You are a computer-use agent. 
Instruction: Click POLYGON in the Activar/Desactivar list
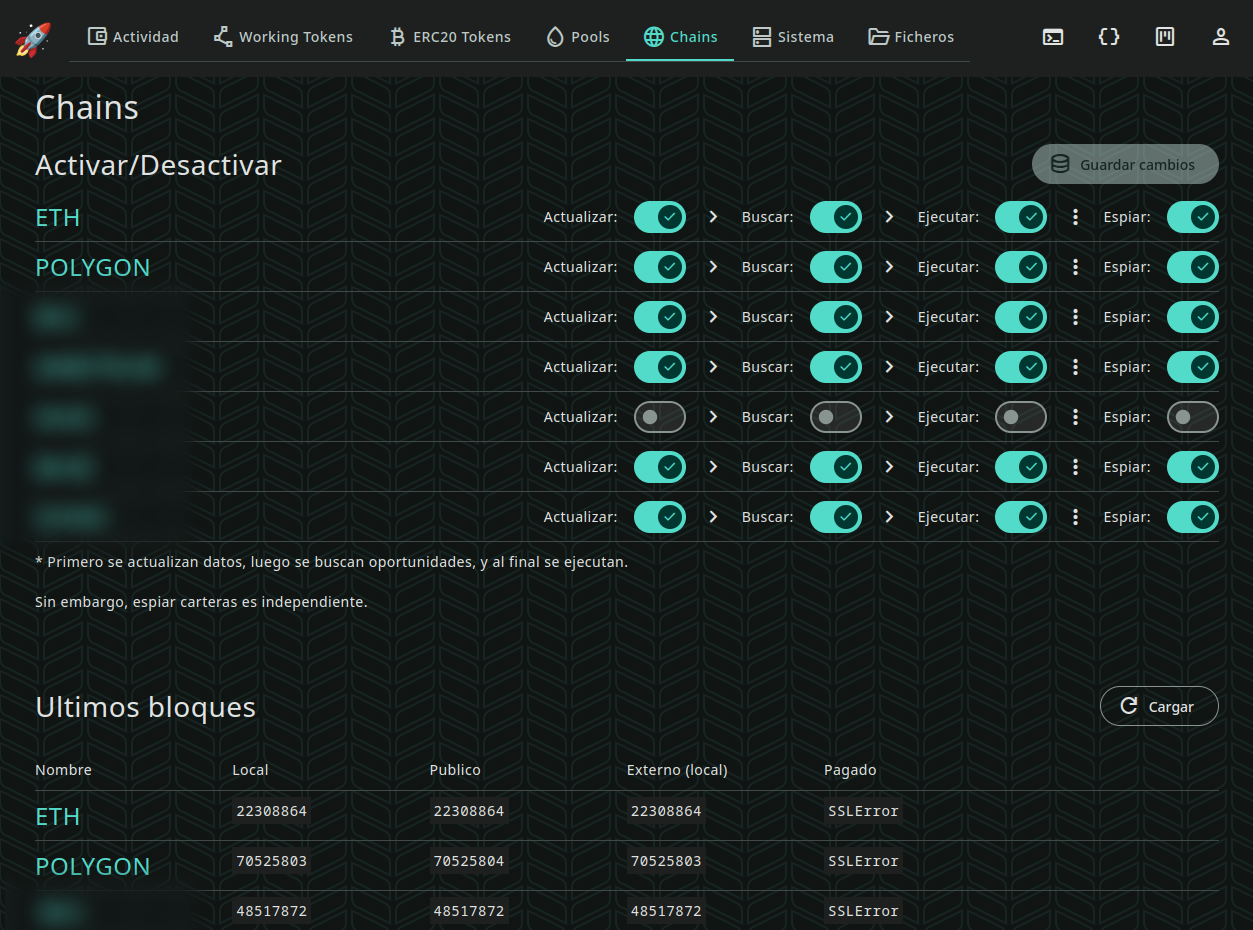point(93,268)
